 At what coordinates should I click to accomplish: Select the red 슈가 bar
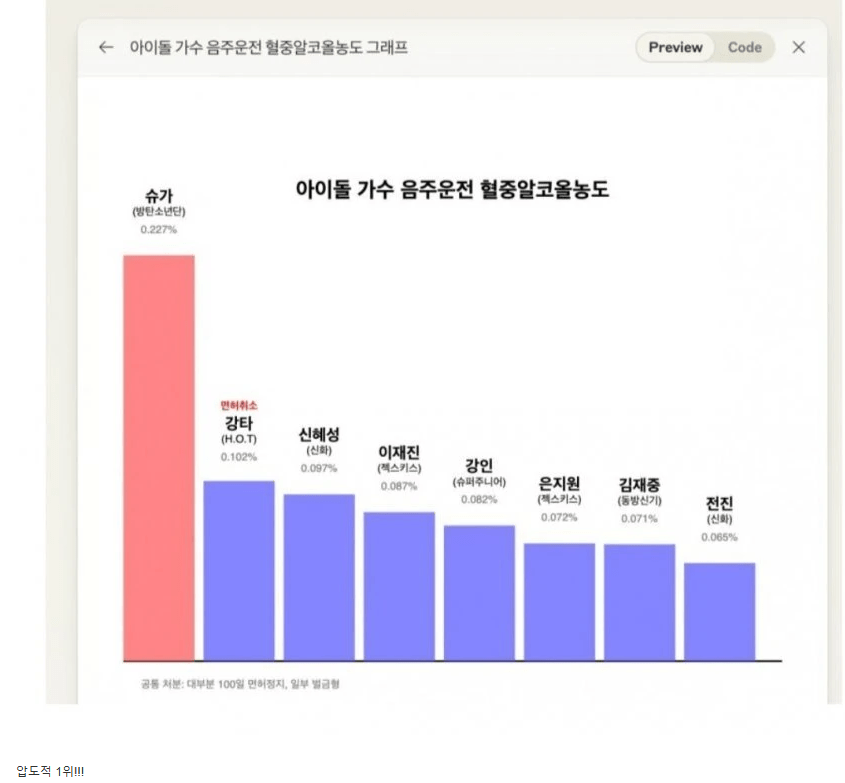click(159, 457)
